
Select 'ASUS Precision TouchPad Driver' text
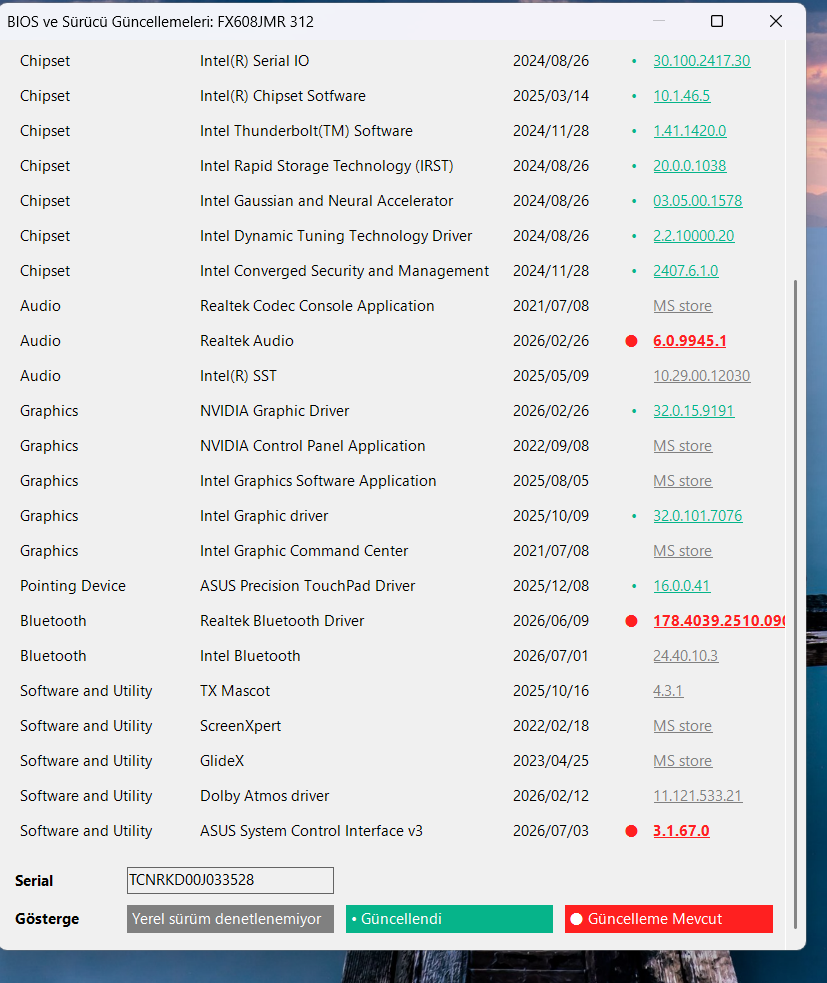tap(308, 586)
